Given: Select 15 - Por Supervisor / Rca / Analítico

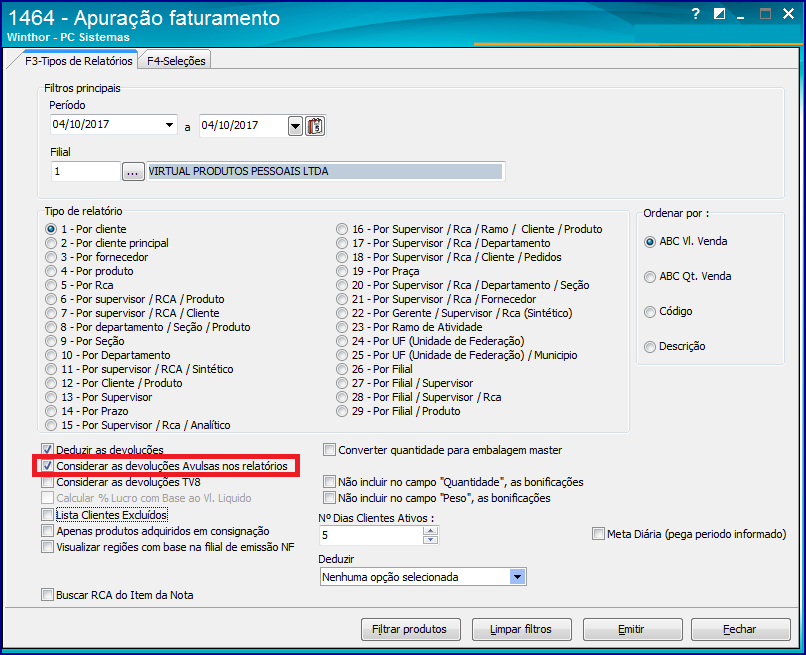Looking at the screenshot, I should [x=51, y=425].
